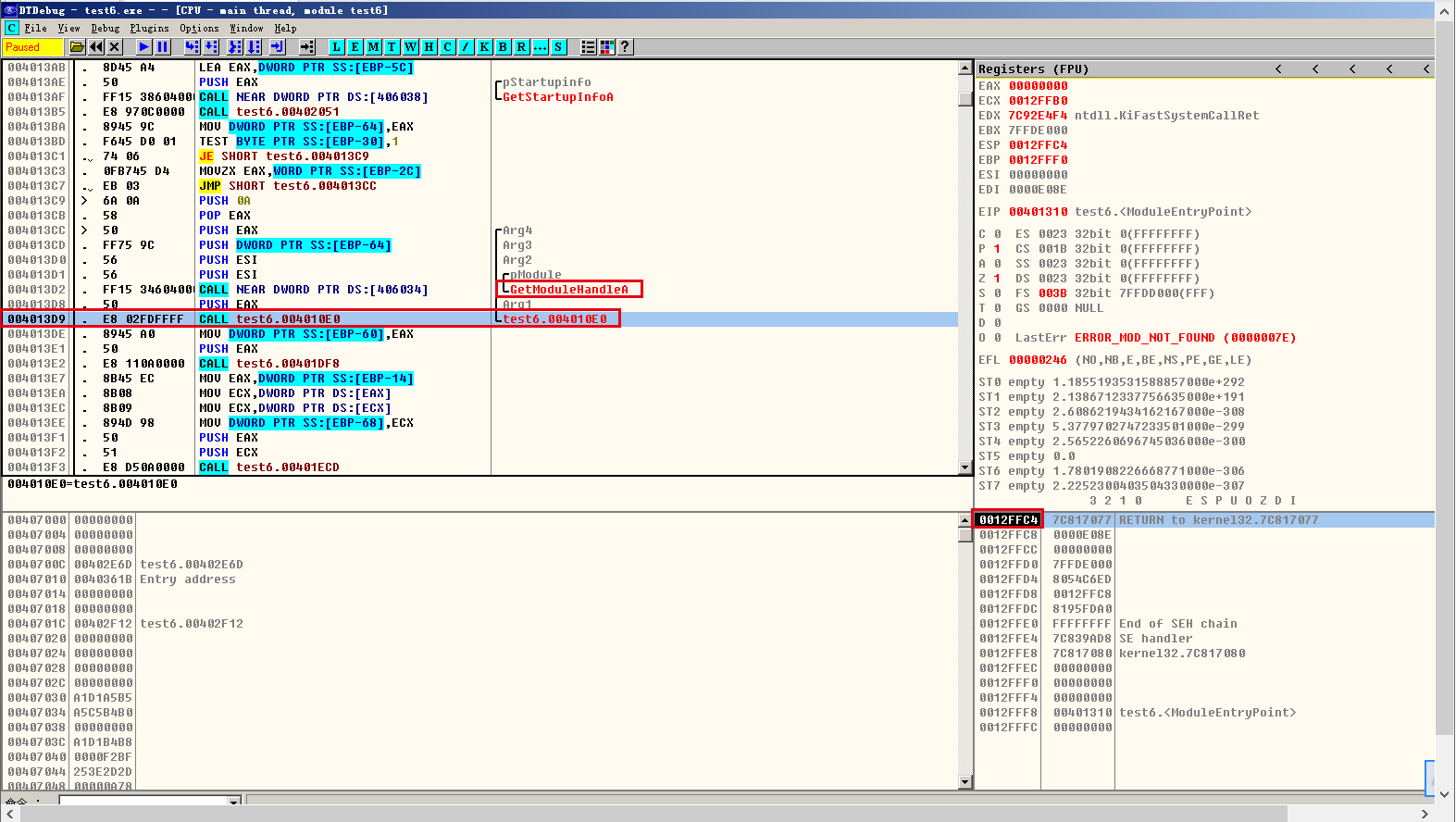Open the Plugins menu

pyautogui.click(x=149, y=29)
